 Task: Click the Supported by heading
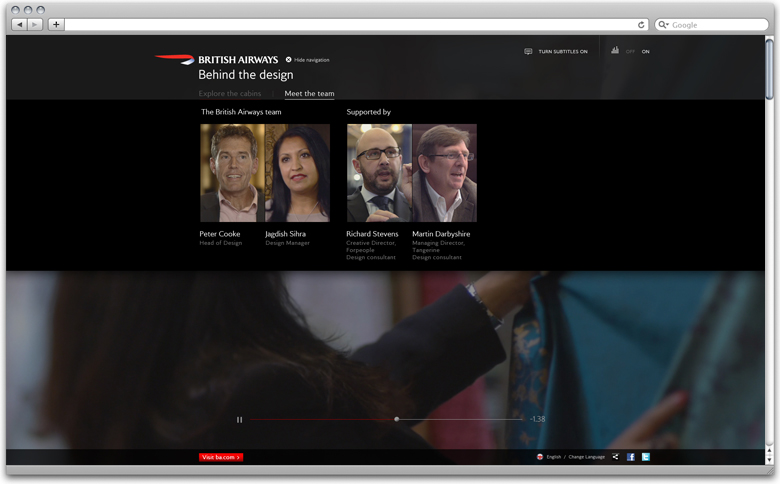coord(369,112)
